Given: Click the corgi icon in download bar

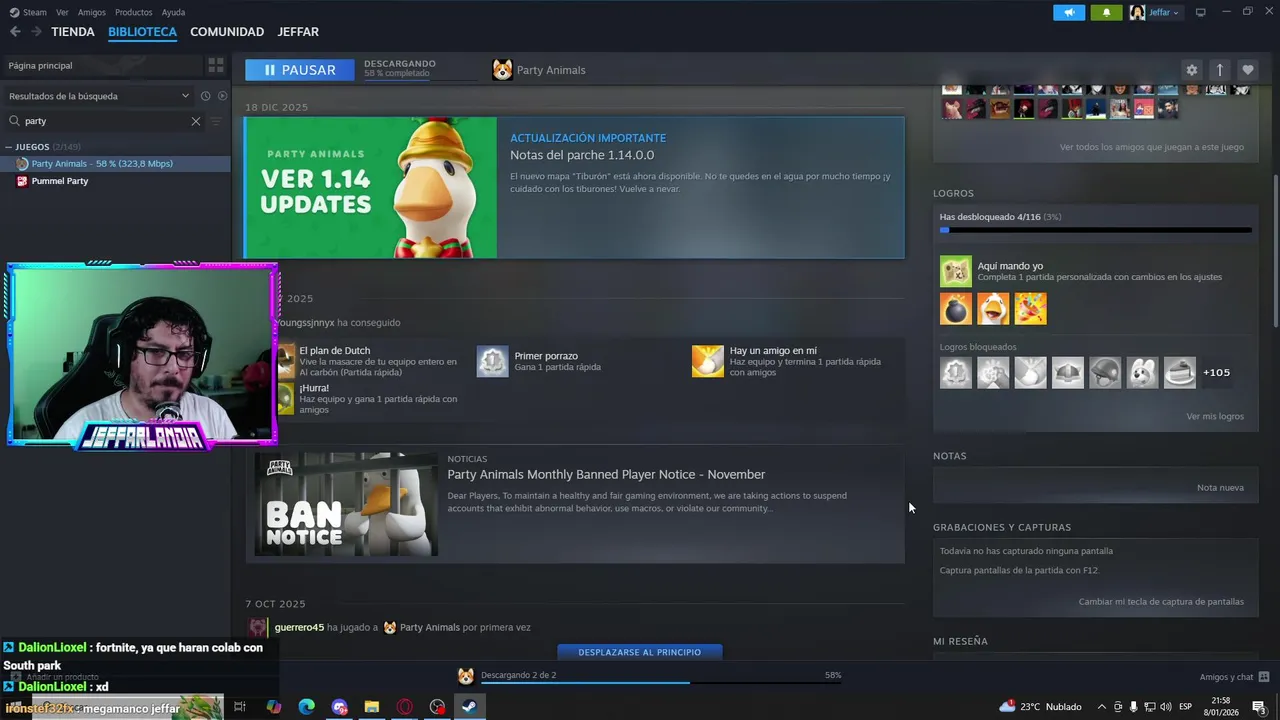Looking at the screenshot, I should (465, 676).
